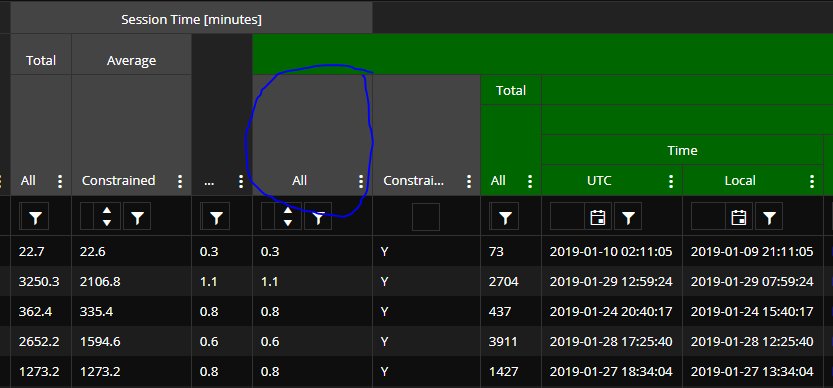The image size is (833, 388).
Task: Increment value in the Constrained filter spinner
Action: (x=107, y=210)
